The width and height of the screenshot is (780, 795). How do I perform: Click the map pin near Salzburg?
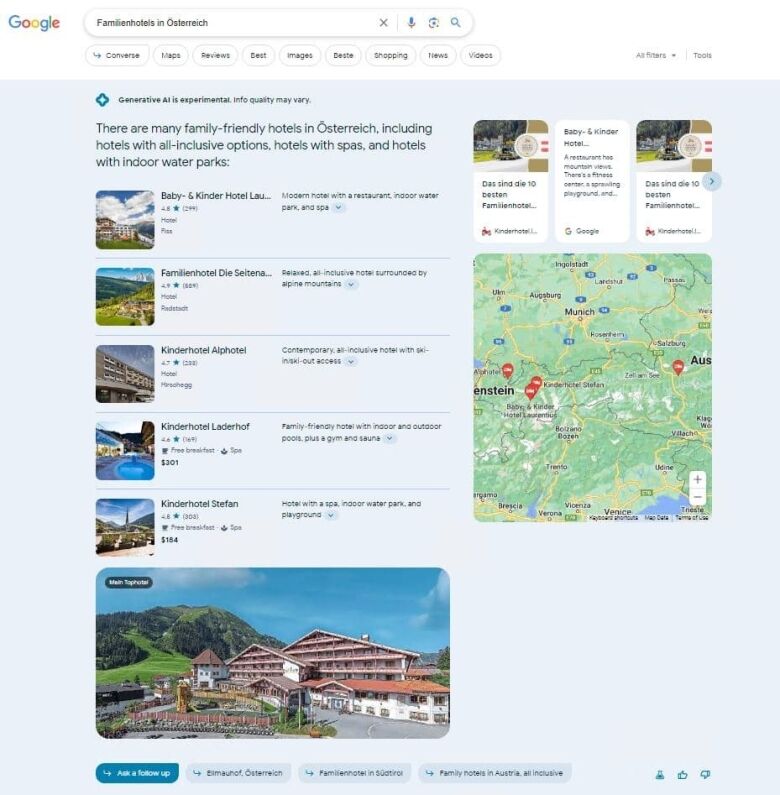(678, 367)
